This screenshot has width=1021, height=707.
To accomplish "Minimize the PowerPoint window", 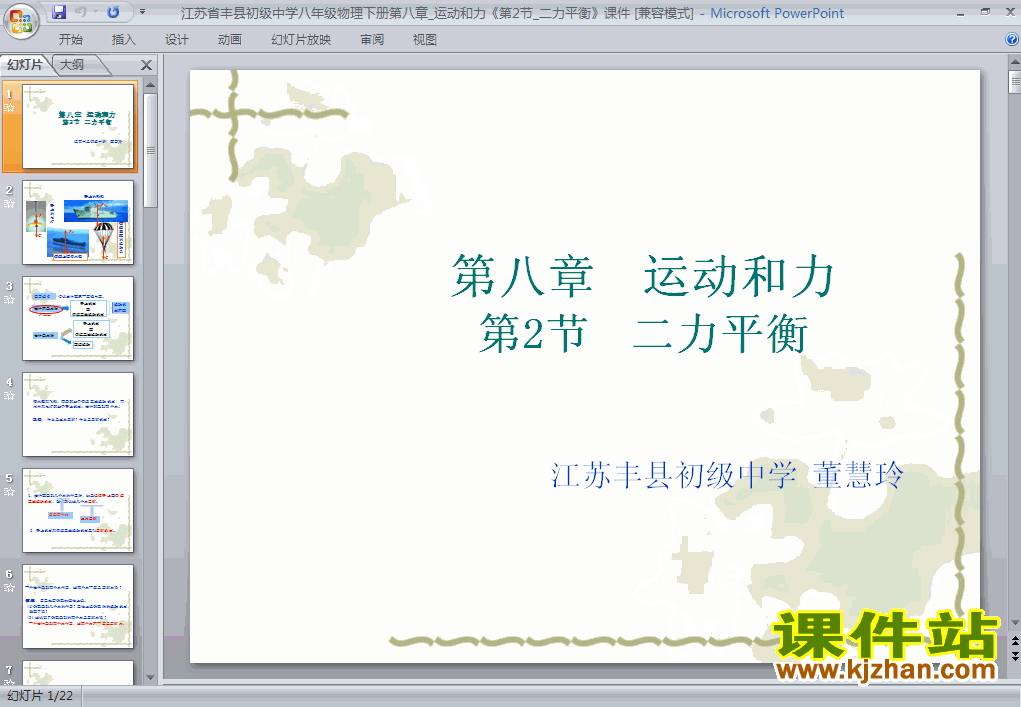I will [961, 12].
